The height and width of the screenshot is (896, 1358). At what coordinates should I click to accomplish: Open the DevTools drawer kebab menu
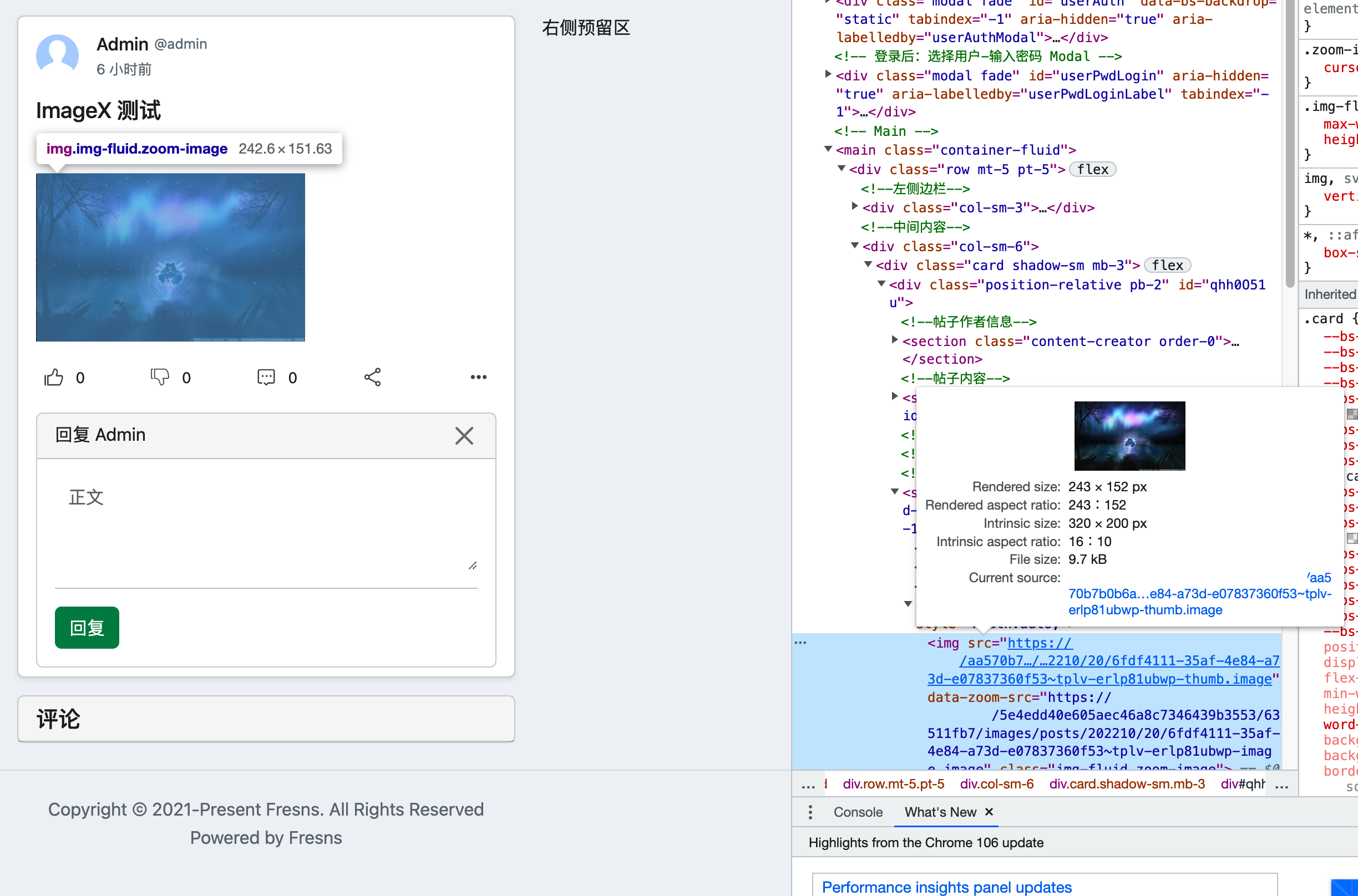tap(810, 812)
